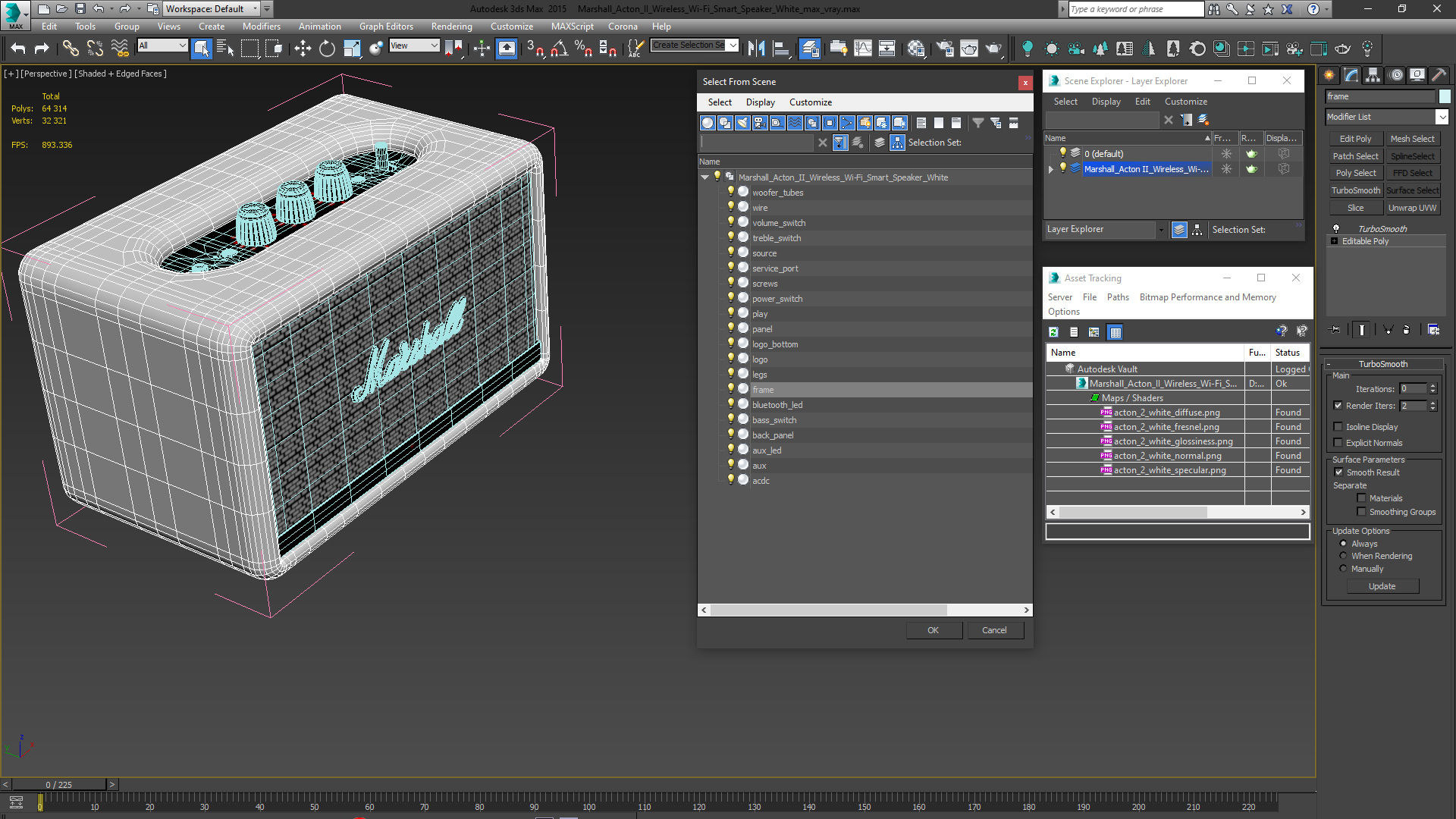The height and width of the screenshot is (819, 1456).
Task: Click the TurboSmooth Update button
Action: [x=1382, y=586]
